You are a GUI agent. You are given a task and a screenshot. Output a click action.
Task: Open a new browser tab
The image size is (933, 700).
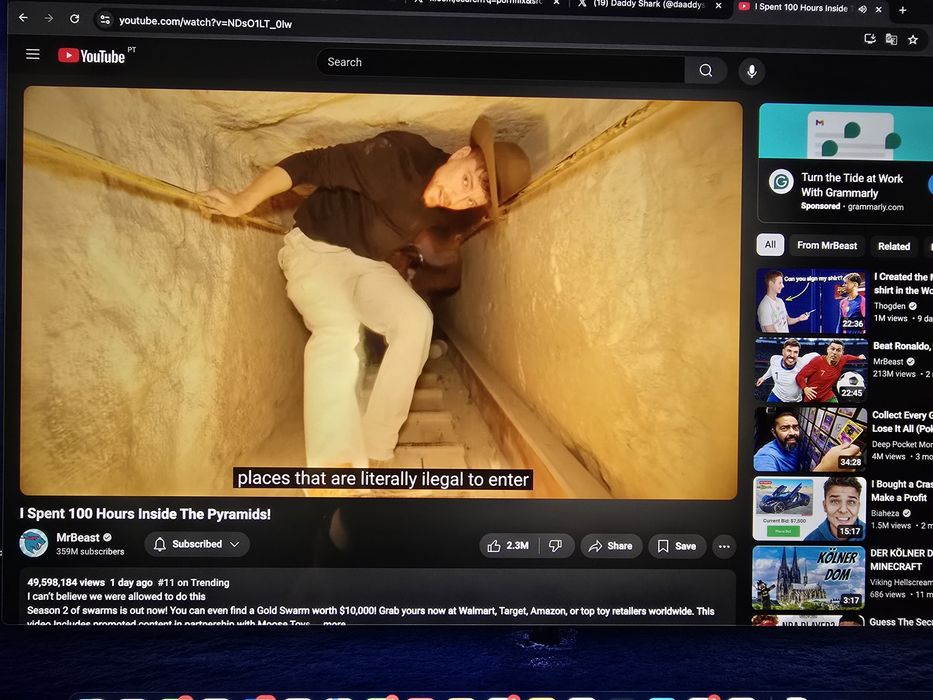point(903,10)
